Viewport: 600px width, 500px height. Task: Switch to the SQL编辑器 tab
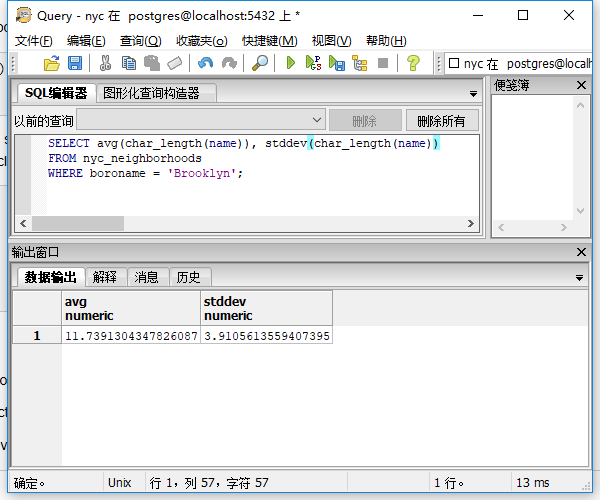point(56,93)
